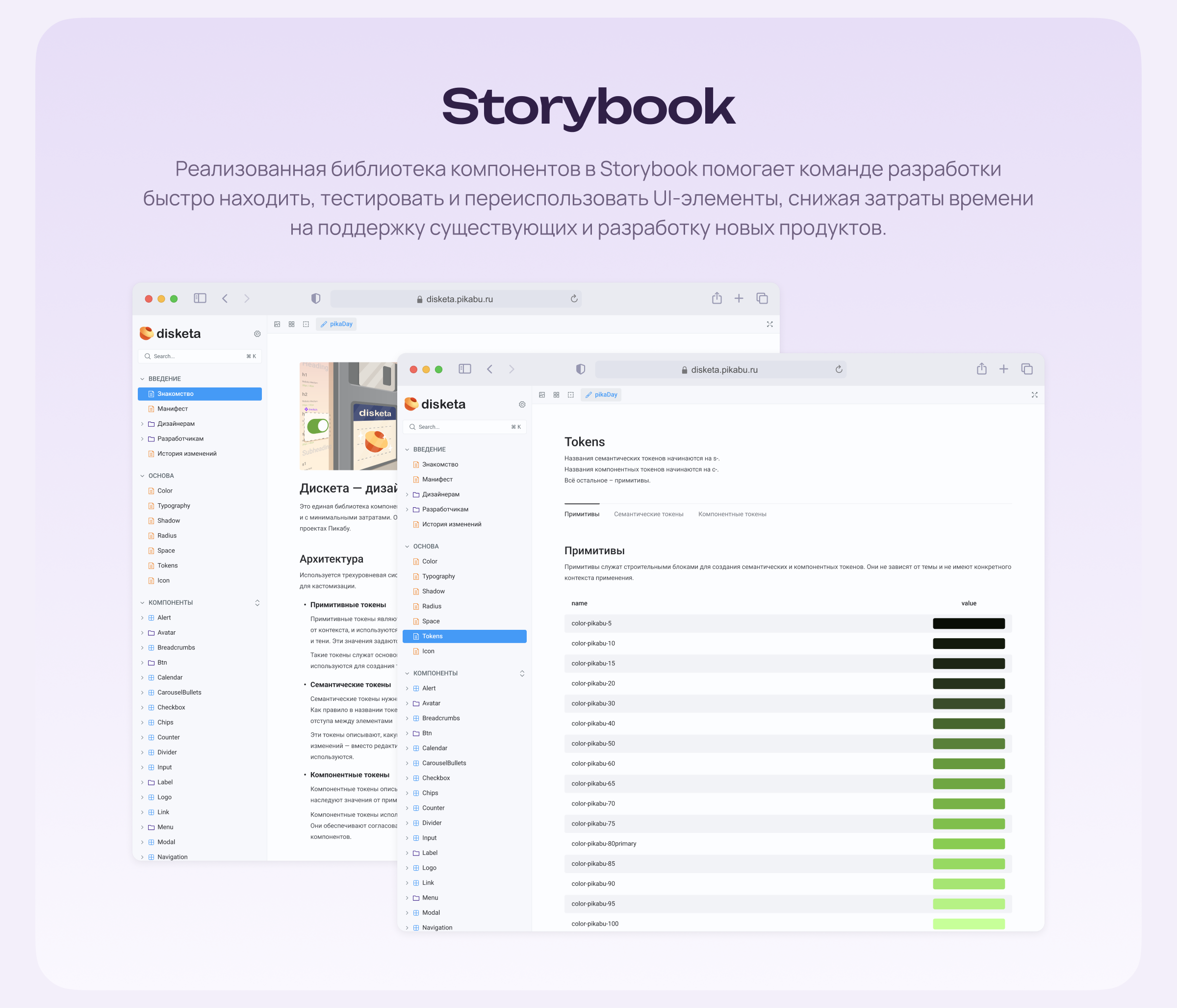Viewport: 1177px width, 1008px height.
Task: Toggle grid view icon in front Storybook toolbar
Action: 556,395
